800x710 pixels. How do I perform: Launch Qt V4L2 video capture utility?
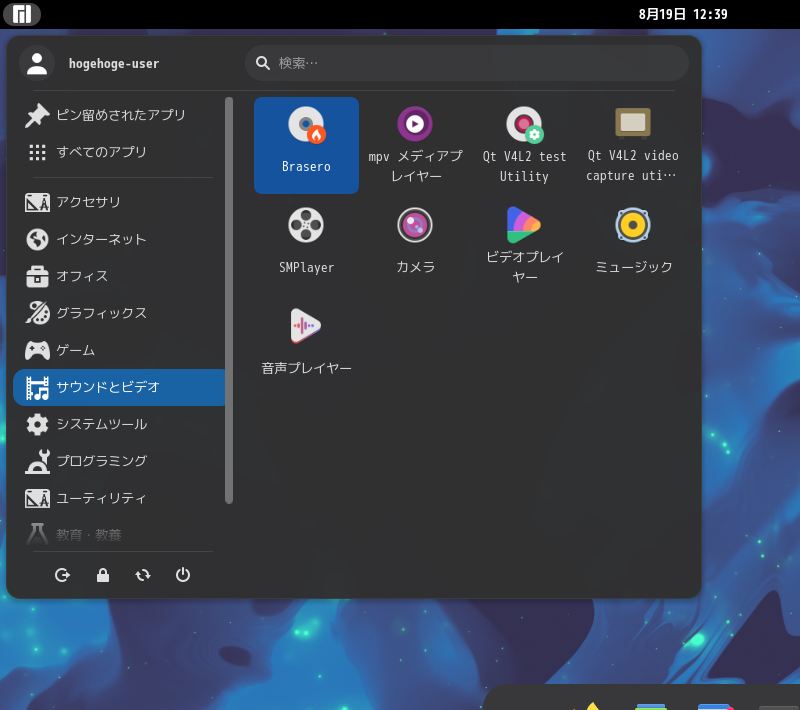point(633,145)
